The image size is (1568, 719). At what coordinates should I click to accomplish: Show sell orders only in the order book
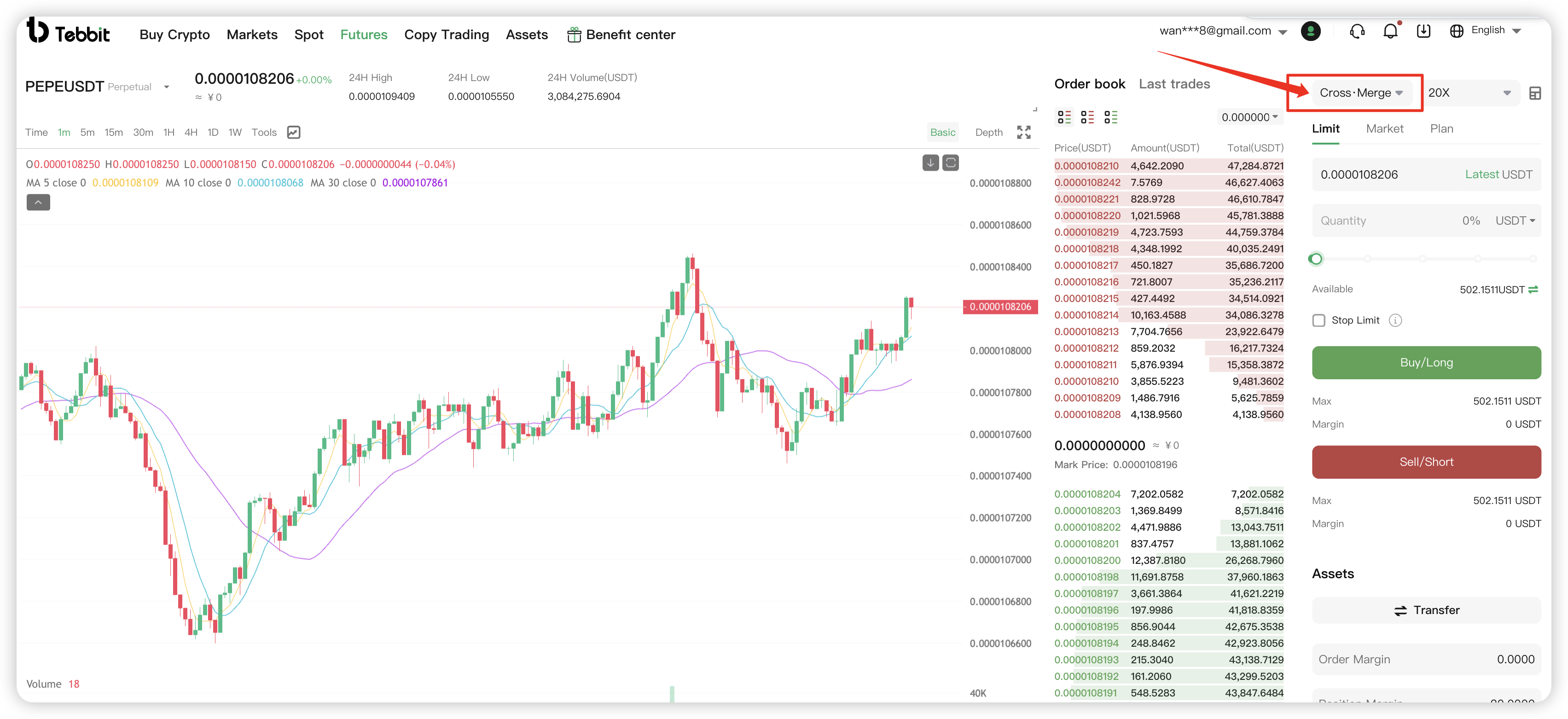tap(1087, 117)
